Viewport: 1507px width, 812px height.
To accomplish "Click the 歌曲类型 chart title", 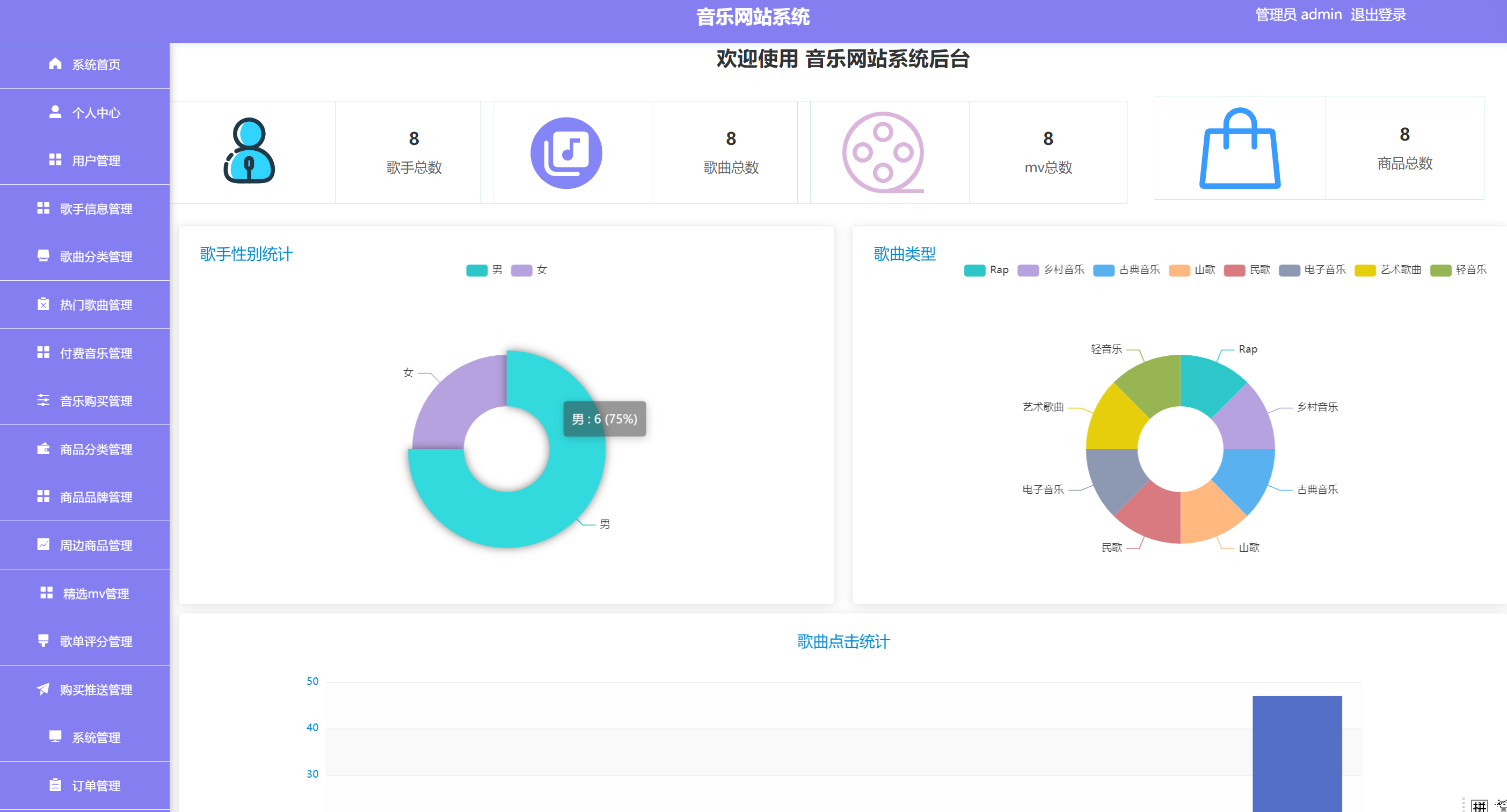I will (x=905, y=254).
